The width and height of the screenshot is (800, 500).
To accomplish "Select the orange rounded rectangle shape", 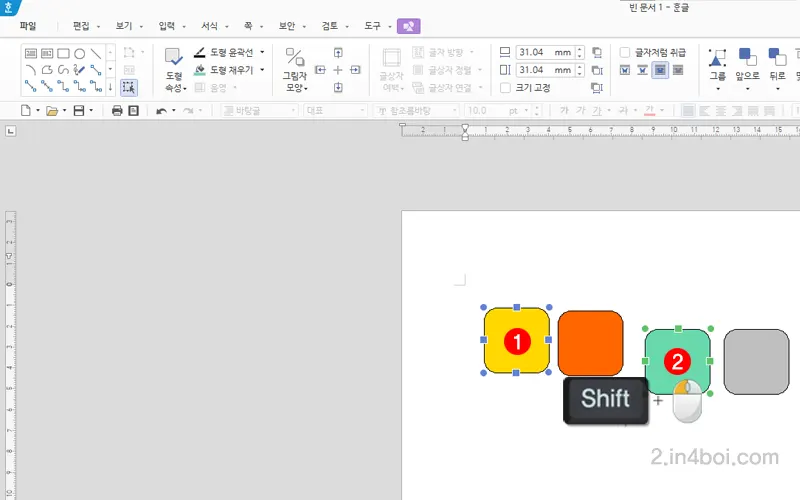I will point(590,343).
